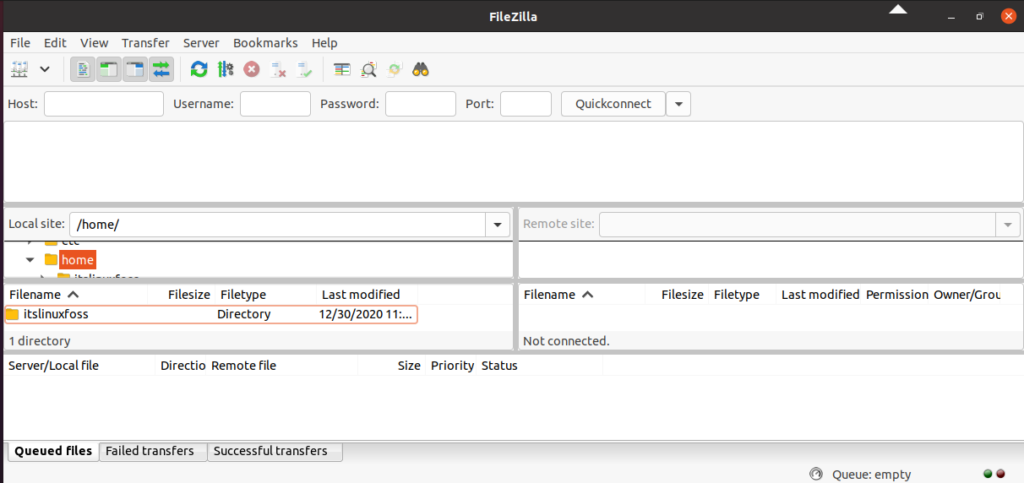Open the Quickconnect history dropdown
1024x483 pixels.
(679, 104)
